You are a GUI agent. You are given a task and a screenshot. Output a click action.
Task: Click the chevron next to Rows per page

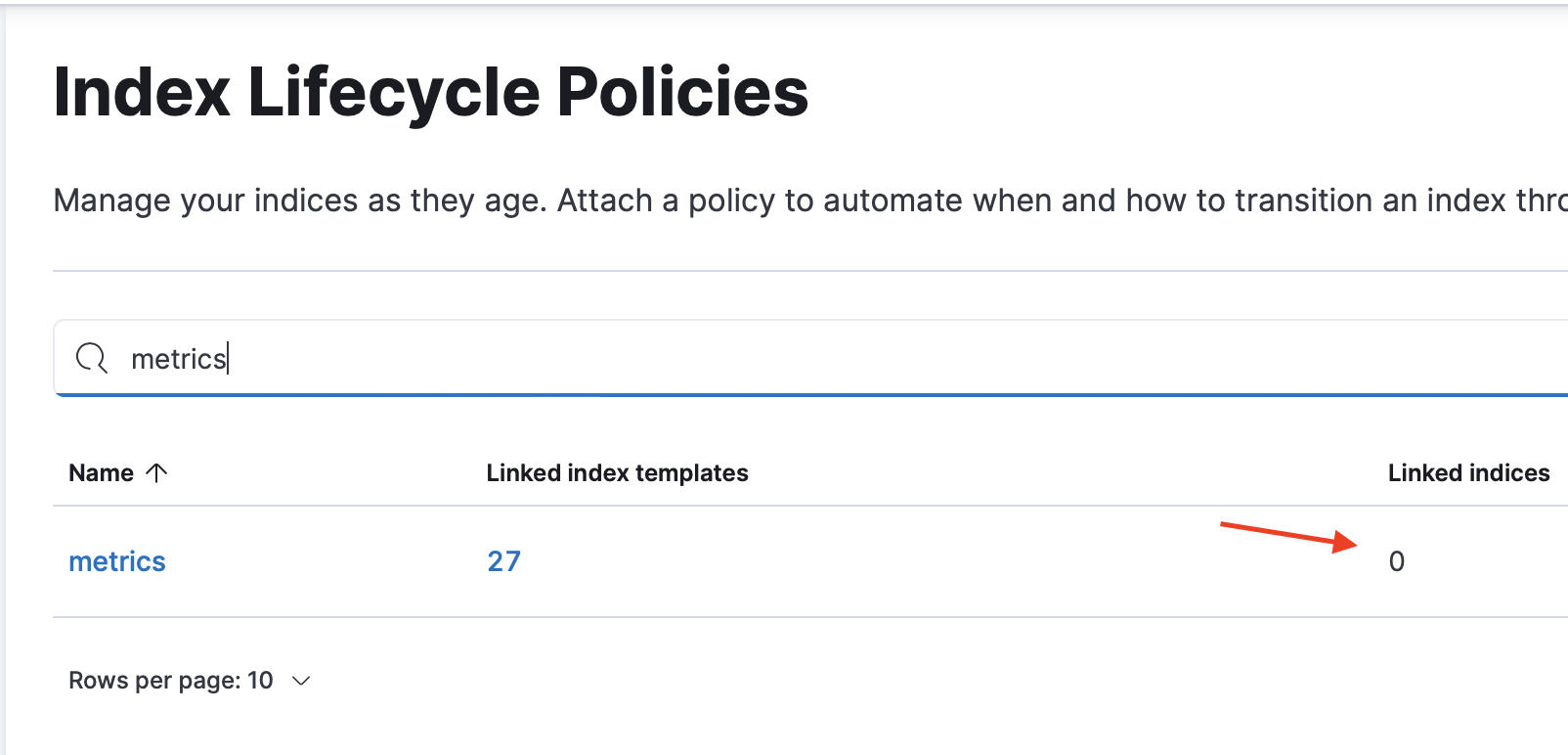point(301,681)
